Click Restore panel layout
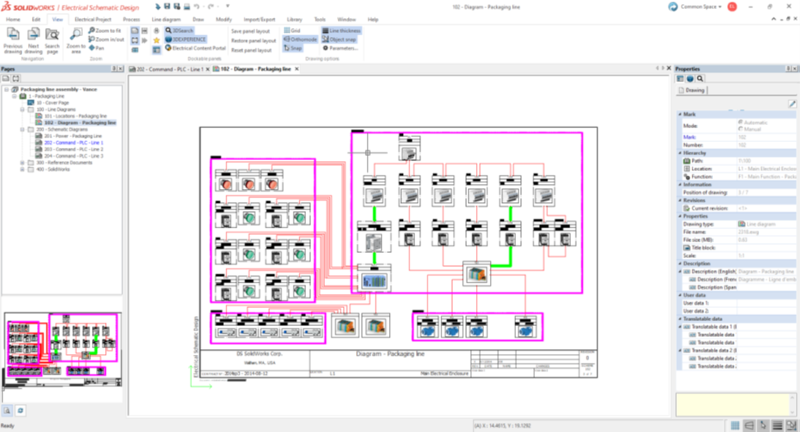 pyautogui.click(x=254, y=40)
